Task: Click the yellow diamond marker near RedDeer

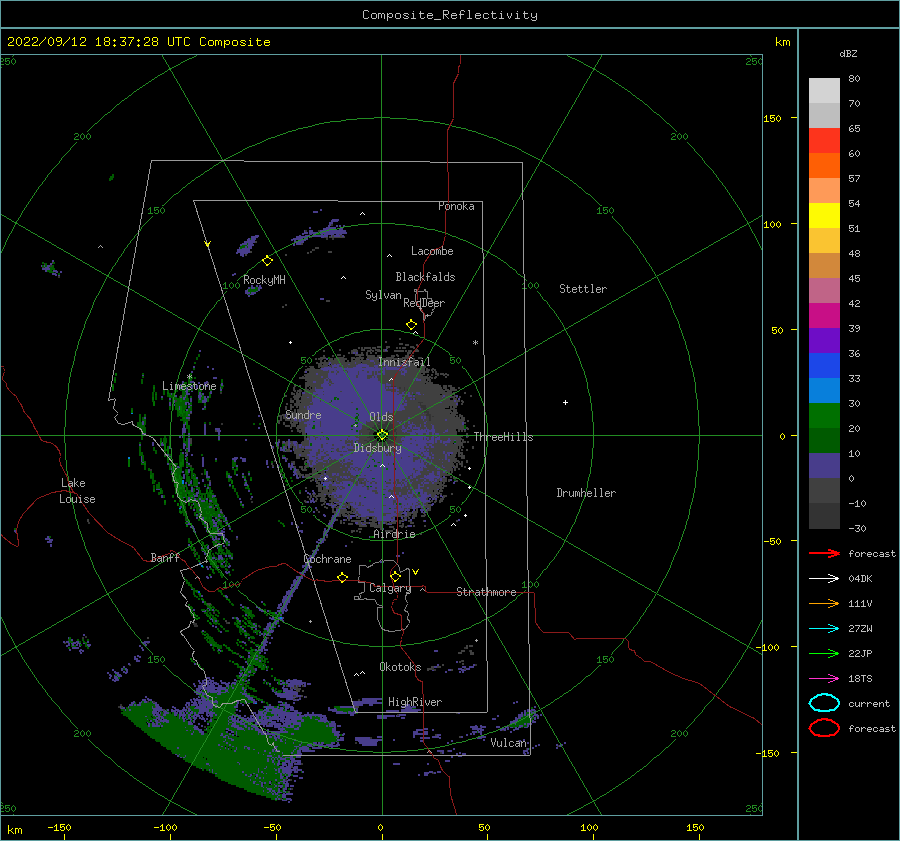Action: (x=412, y=325)
